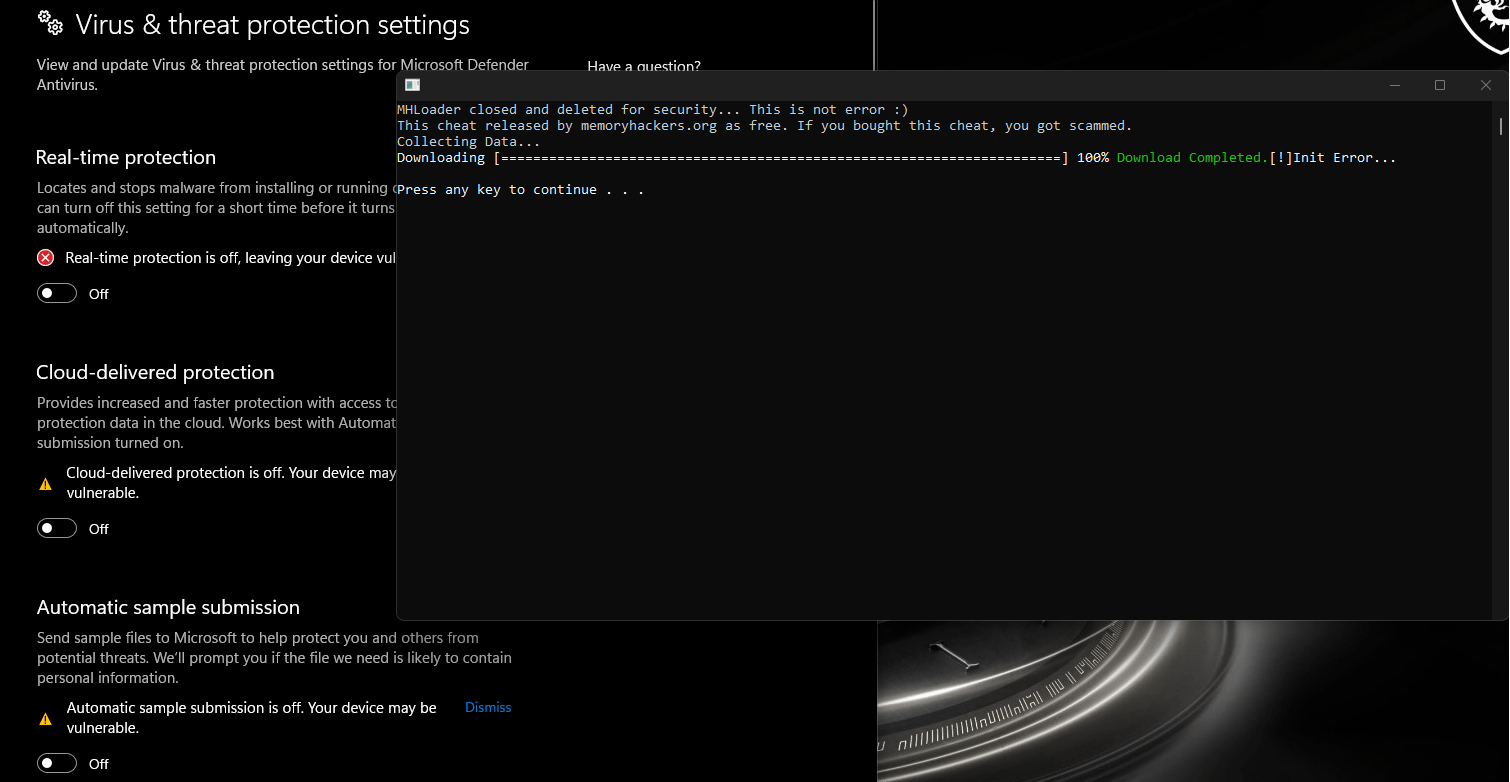Click the 'View and update Virus & threat' description
This screenshot has height=782, width=1510.
(283, 75)
